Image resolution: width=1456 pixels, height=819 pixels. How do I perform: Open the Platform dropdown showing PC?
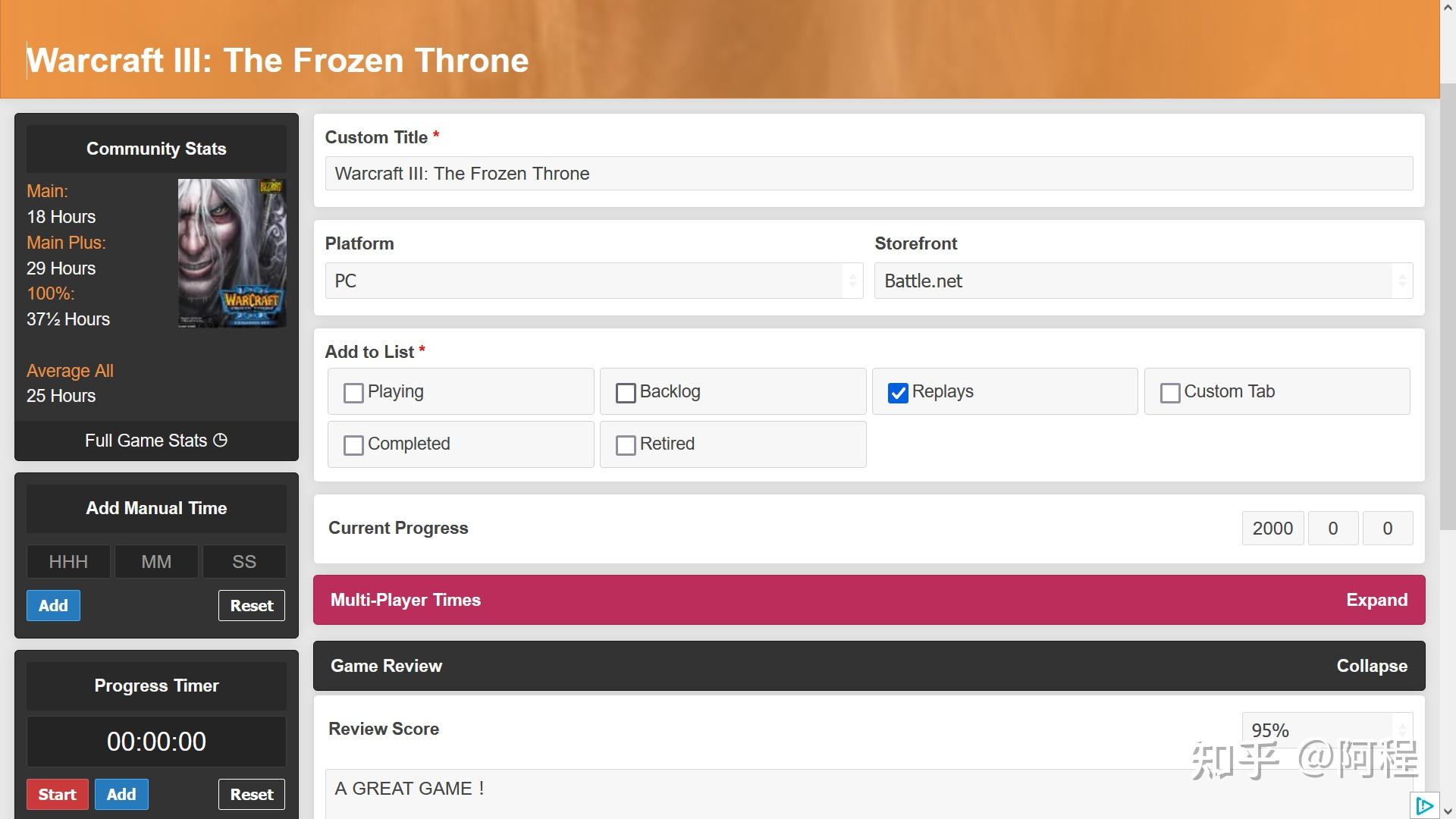coord(594,281)
